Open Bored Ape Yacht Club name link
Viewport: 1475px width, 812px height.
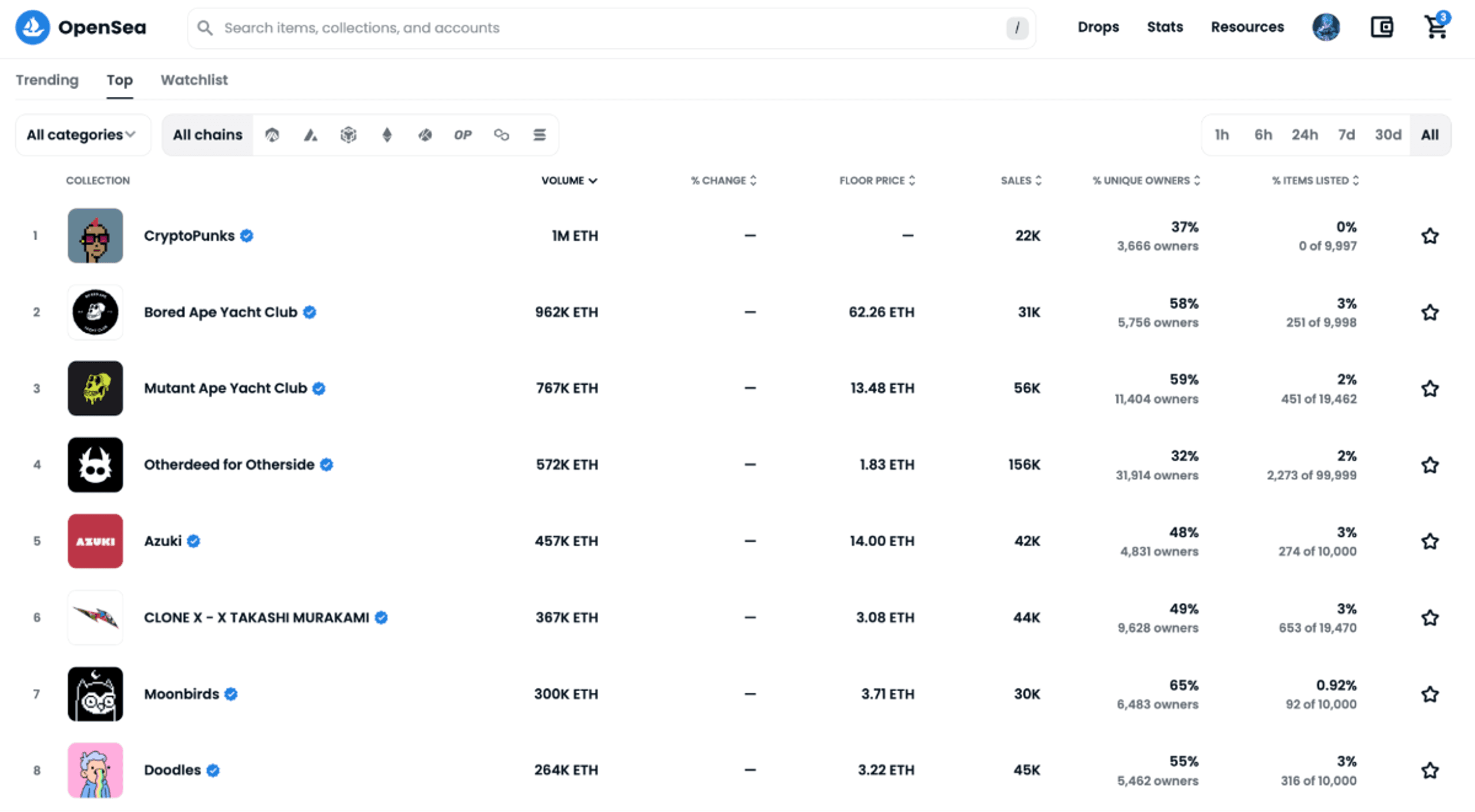coord(220,312)
